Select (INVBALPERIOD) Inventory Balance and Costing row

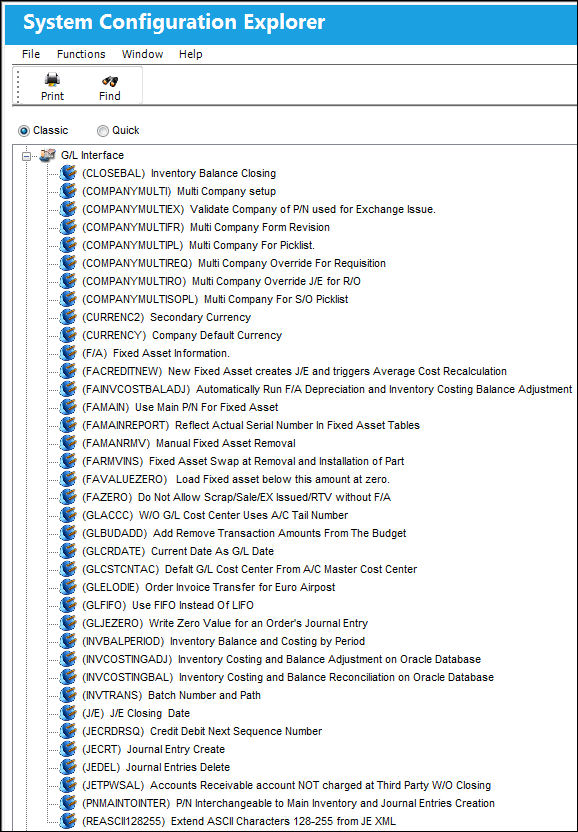(223, 642)
